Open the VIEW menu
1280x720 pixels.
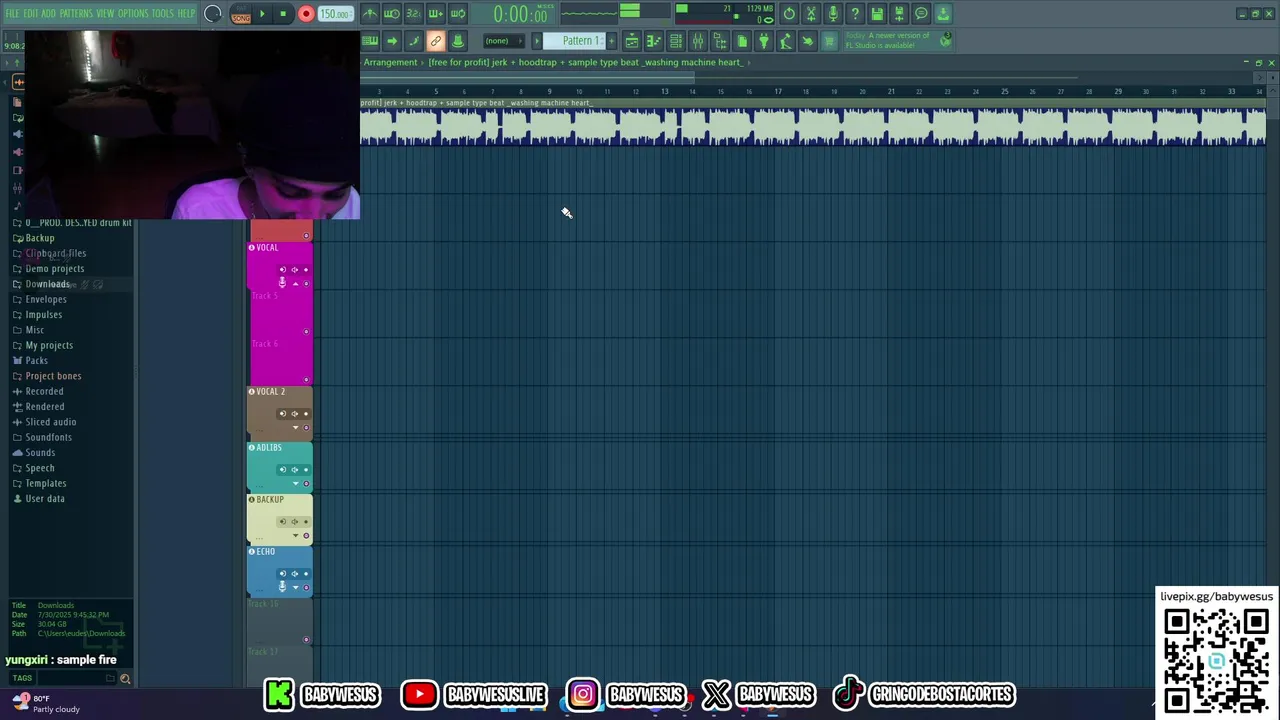(105, 13)
